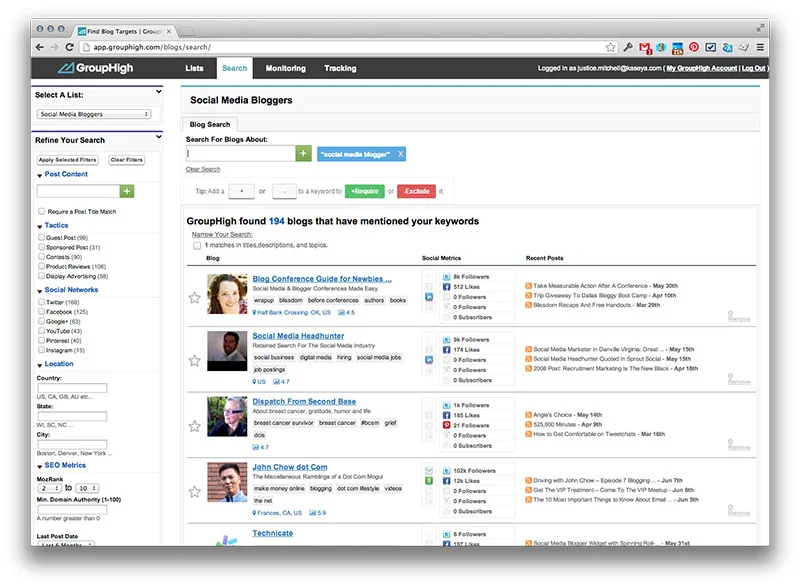Image resolution: width=800 pixels, height=588 pixels.
Task: Check the Sponsored Post filter
Action: click(x=41, y=247)
